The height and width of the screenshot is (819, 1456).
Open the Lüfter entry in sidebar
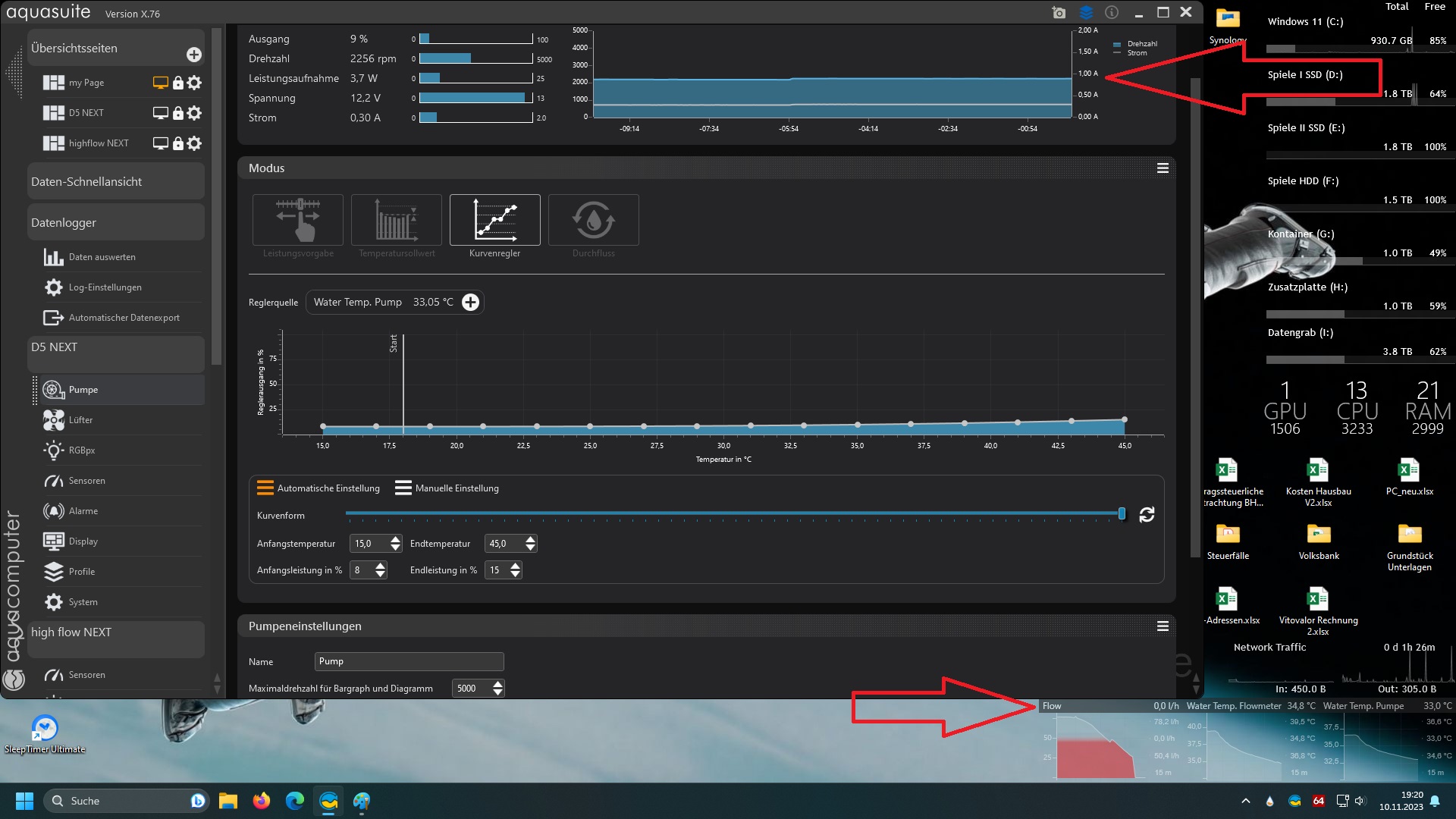80,420
